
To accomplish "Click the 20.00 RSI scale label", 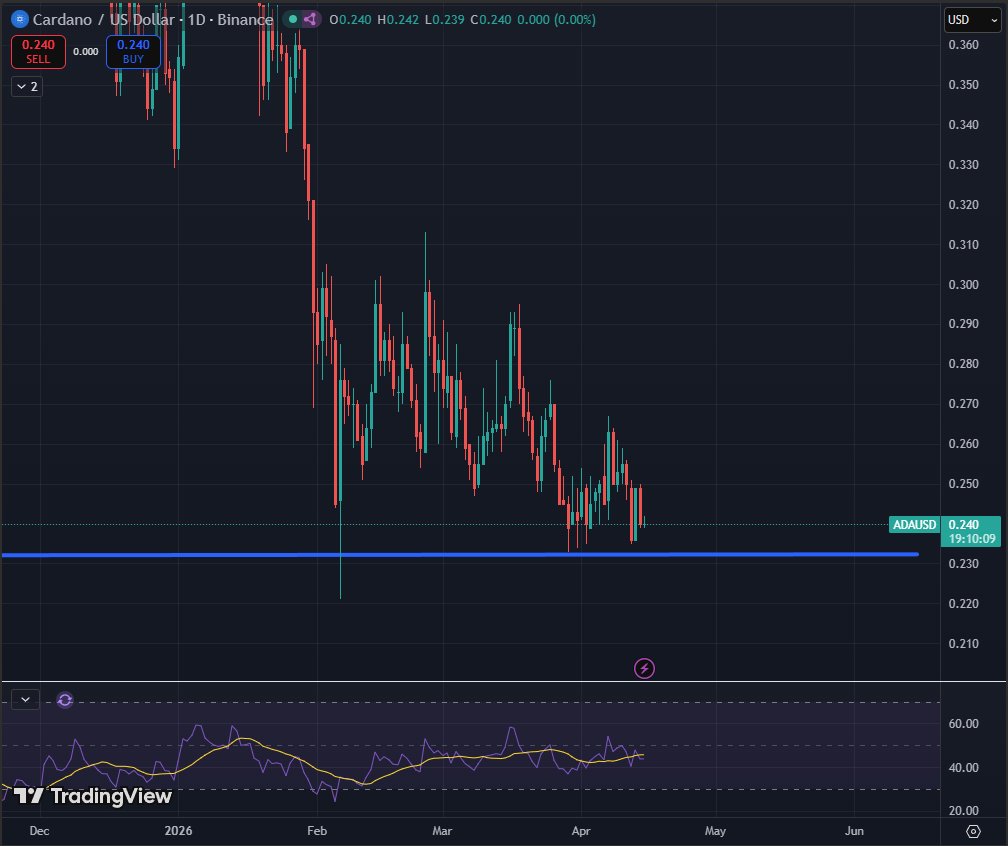I will pyautogui.click(x=964, y=811).
